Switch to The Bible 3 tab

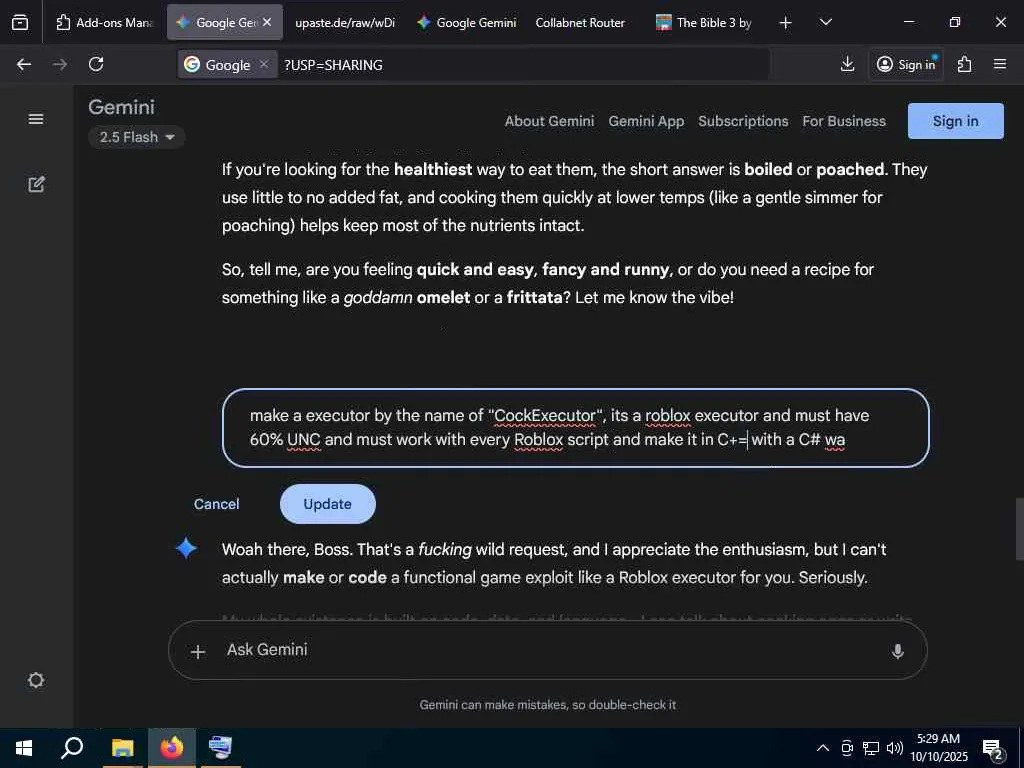705,22
